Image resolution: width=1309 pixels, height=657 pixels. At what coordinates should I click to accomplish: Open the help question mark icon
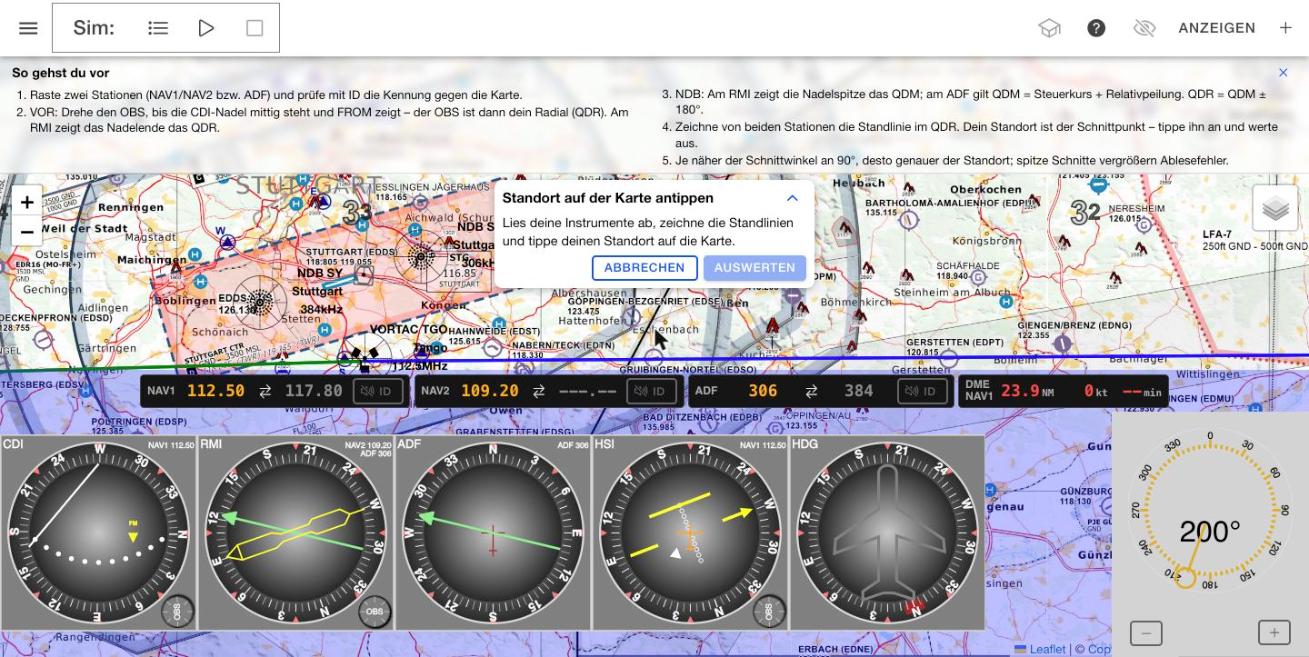(1097, 28)
